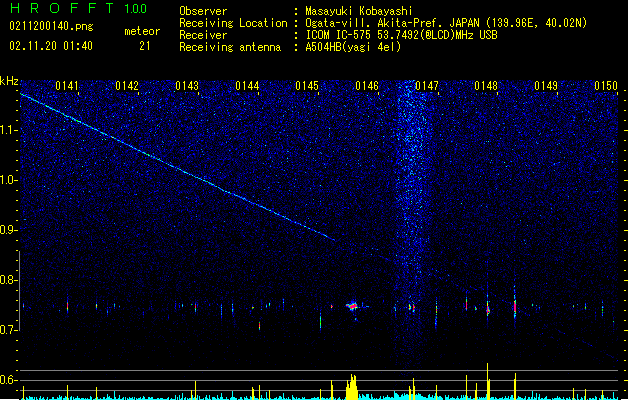This screenshot has height=400, width=629.
Task: Click the 1.0 kHz frequency axis label
Action: [8, 180]
